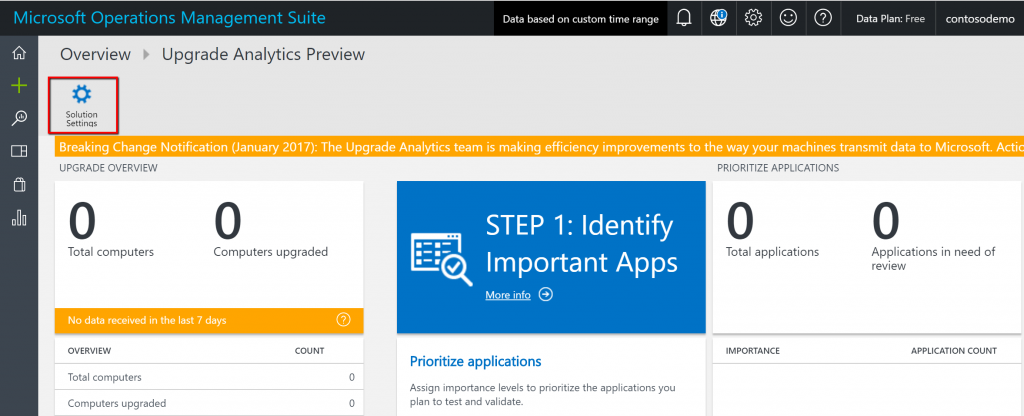The width and height of the screenshot is (1024, 416).
Task: Click Microsoft Operations Management Suite title
Action: [x=169, y=18]
